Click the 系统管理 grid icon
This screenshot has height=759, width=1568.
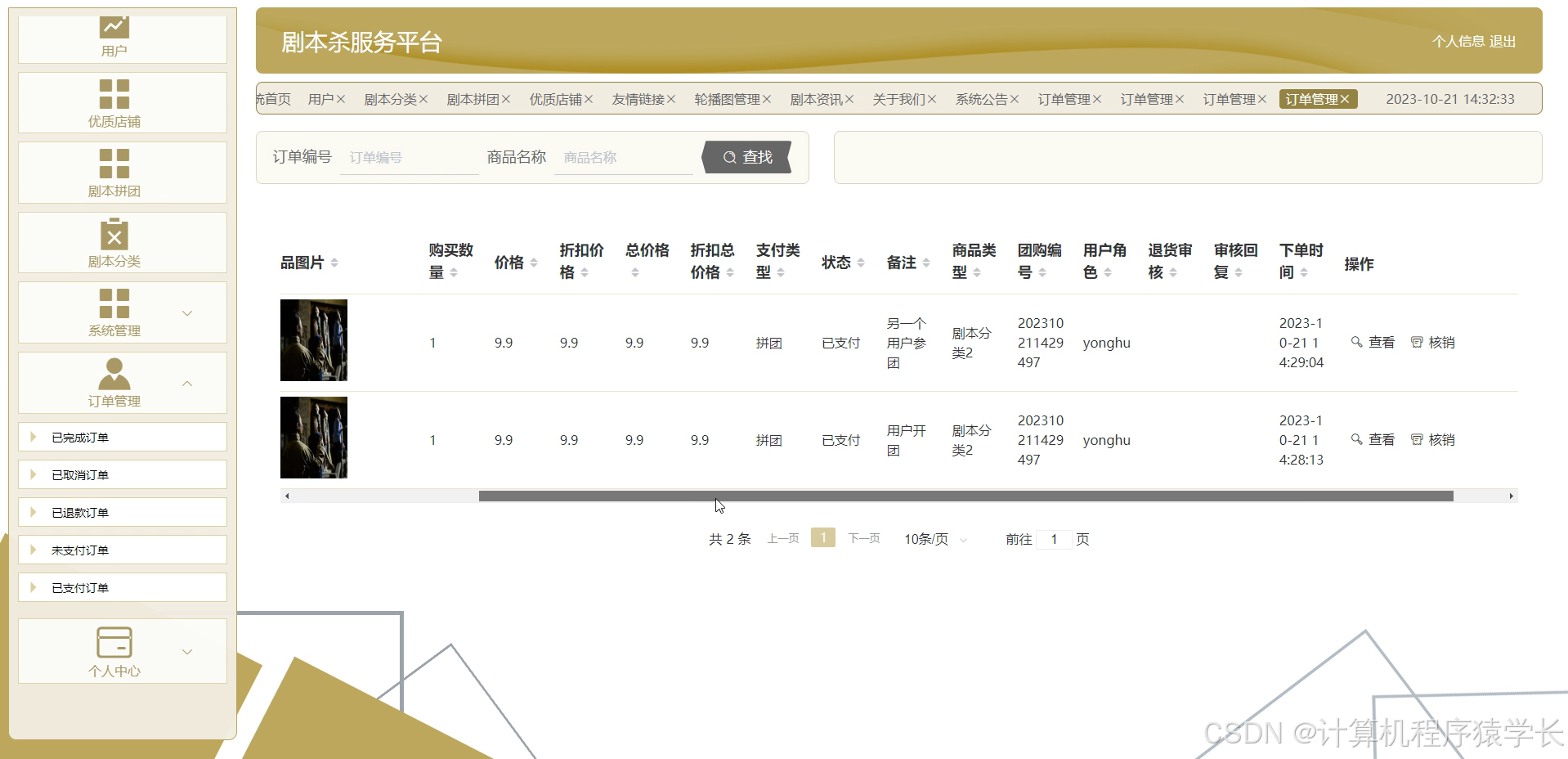click(x=114, y=303)
